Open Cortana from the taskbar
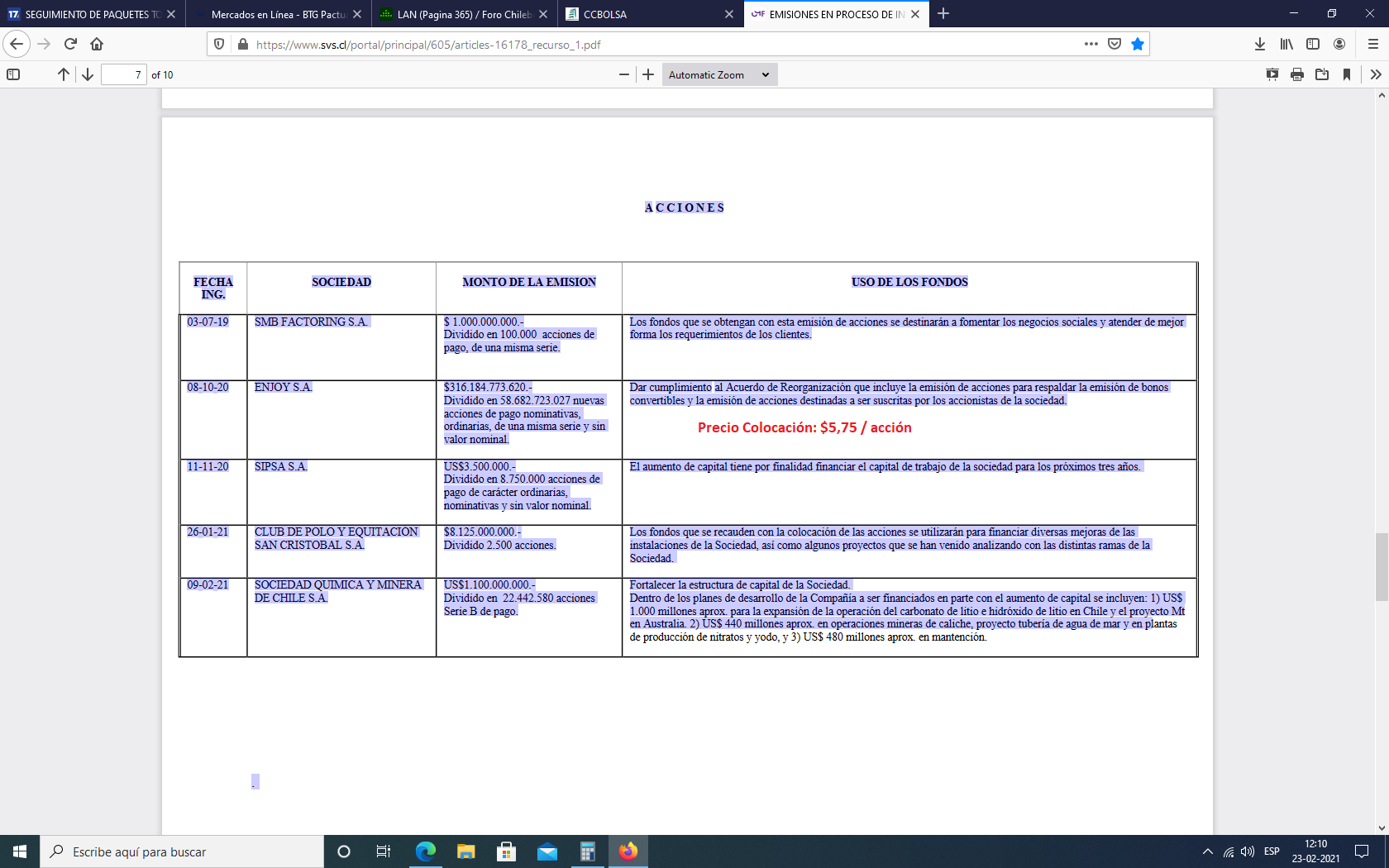Viewport: 1389px width, 868px height. [x=344, y=851]
